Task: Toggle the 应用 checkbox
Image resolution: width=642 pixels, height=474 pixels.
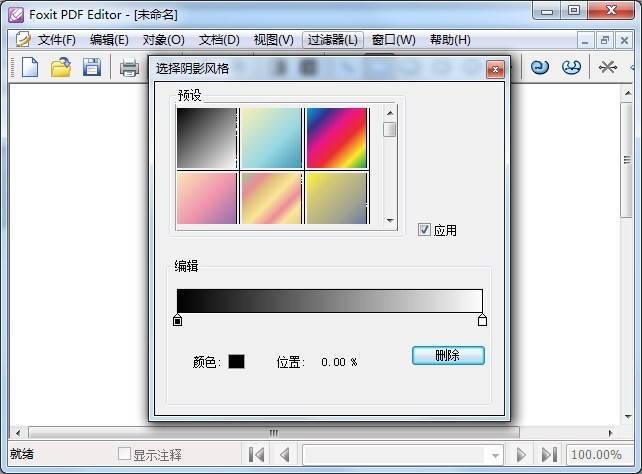Action: (424, 230)
